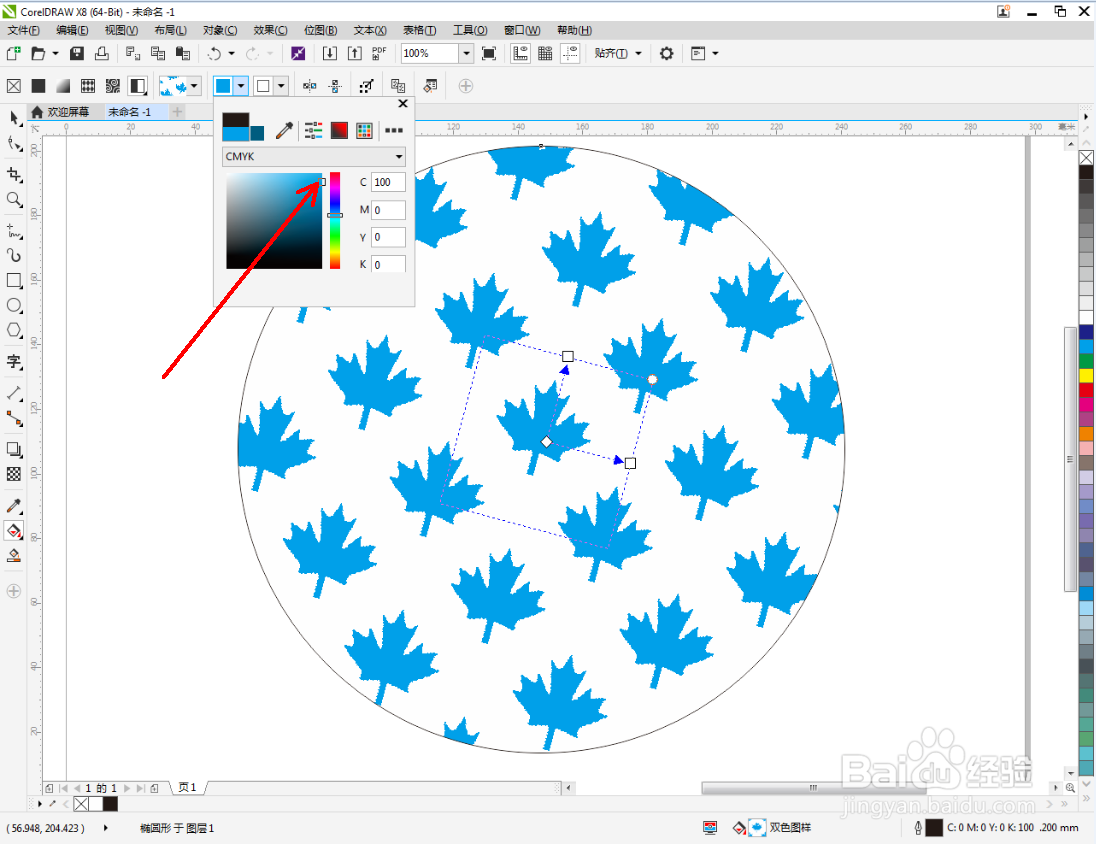This screenshot has width=1096, height=844.
Task: Click the Export icon
Action: tap(355, 53)
